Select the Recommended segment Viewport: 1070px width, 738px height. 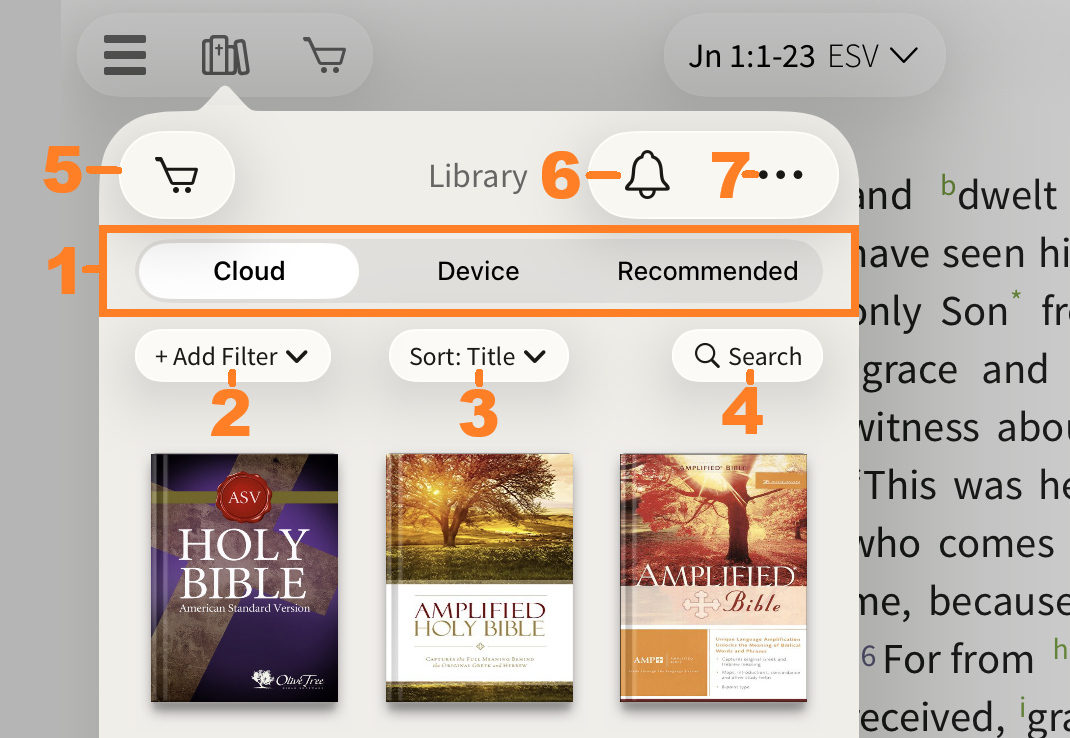click(x=707, y=271)
